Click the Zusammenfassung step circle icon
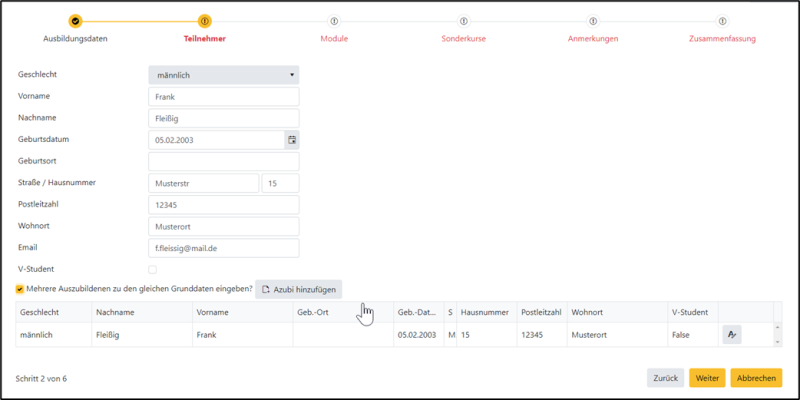Viewport: 800px width, 400px height. (722, 20)
